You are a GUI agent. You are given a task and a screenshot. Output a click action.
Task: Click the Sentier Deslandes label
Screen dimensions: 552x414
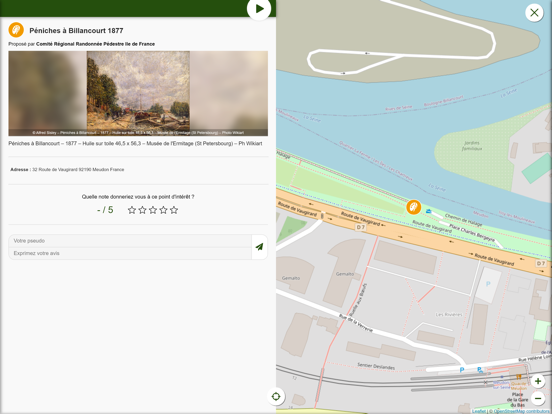click(376, 366)
